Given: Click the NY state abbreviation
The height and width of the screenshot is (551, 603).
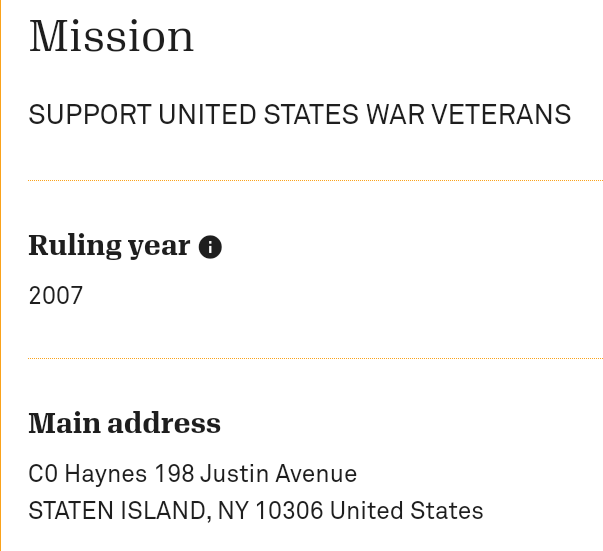Looking at the screenshot, I should (233, 511).
